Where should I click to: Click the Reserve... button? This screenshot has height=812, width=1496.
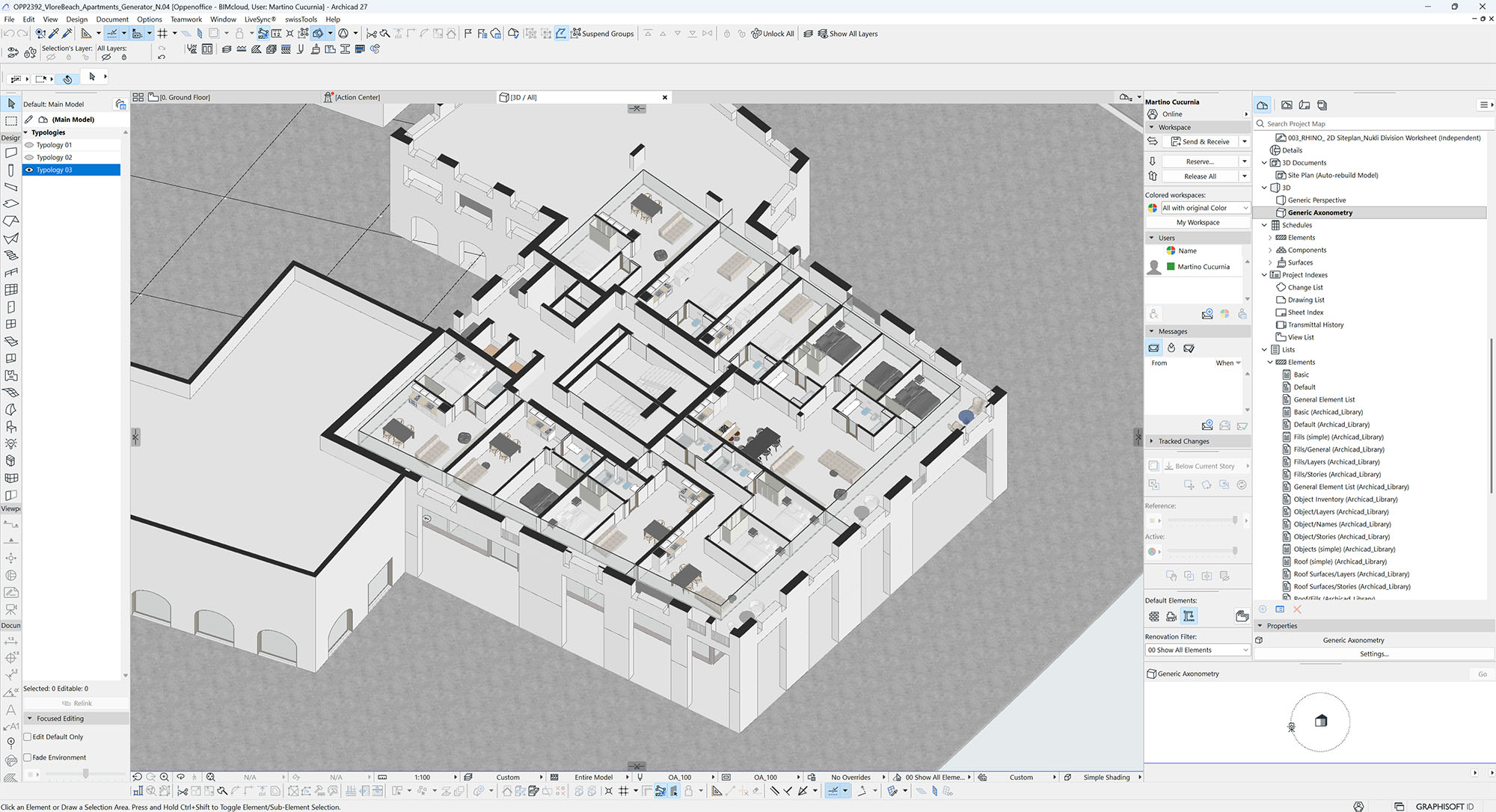tap(1200, 162)
